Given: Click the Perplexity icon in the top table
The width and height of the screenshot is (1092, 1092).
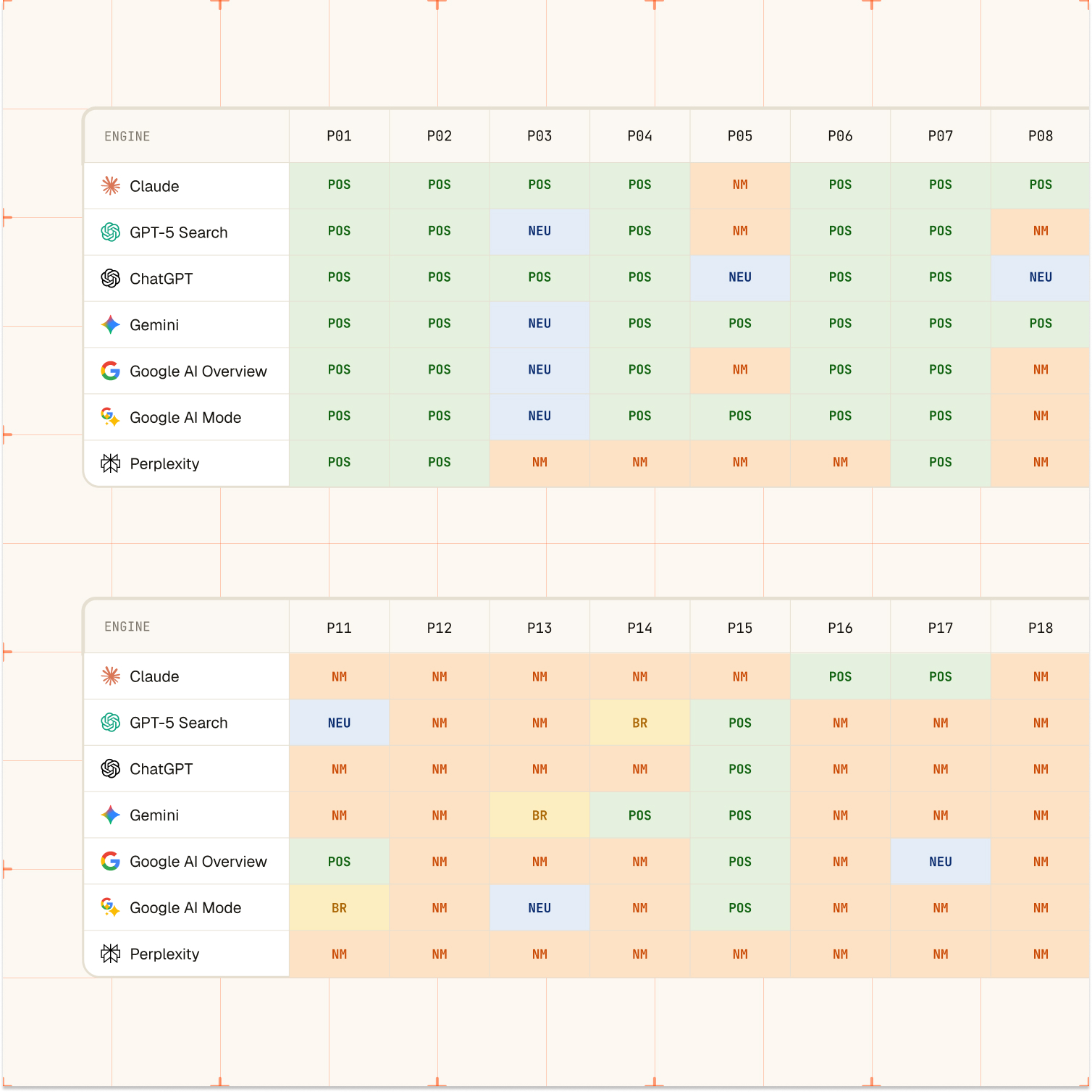Looking at the screenshot, I should click(x=111, y=464).
